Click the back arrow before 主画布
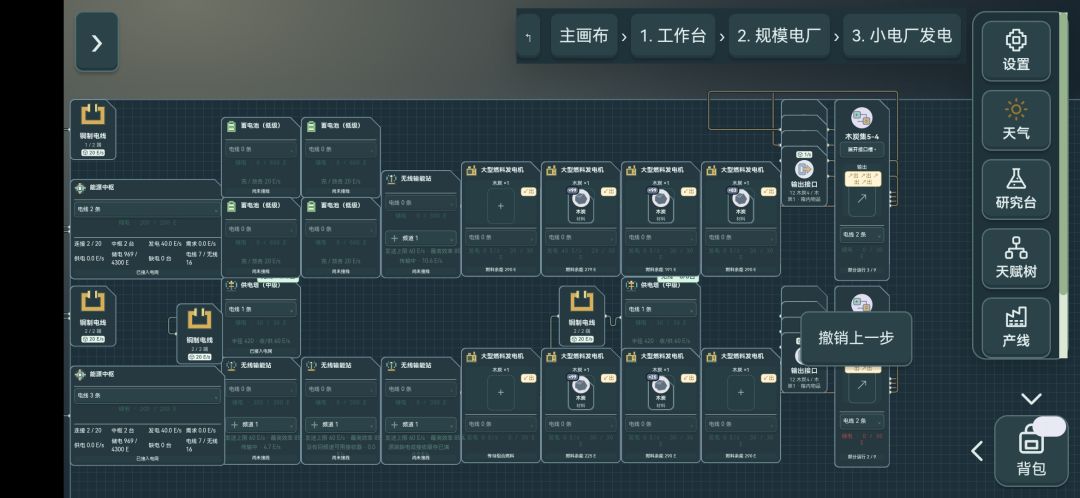 coord(528,36)
